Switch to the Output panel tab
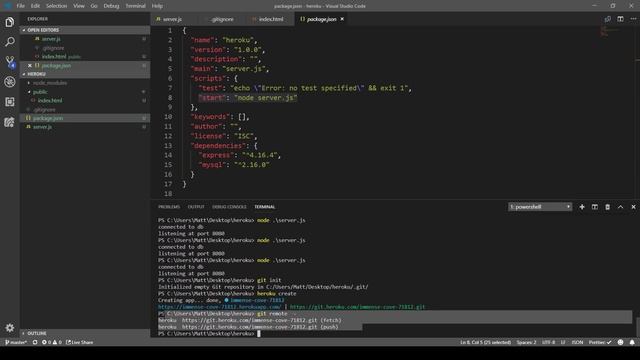The width and height of the screenshot is (640, 360). (x=196, y=207)
